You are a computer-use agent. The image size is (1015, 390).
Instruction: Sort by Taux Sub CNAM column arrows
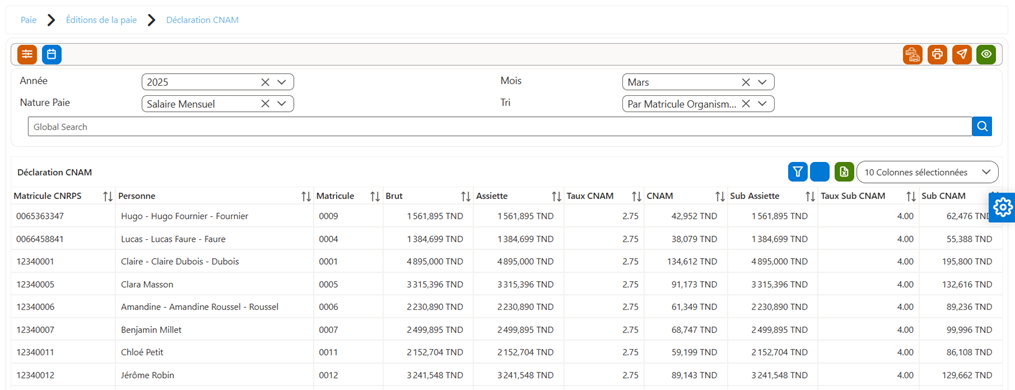[x=911, y=196]
